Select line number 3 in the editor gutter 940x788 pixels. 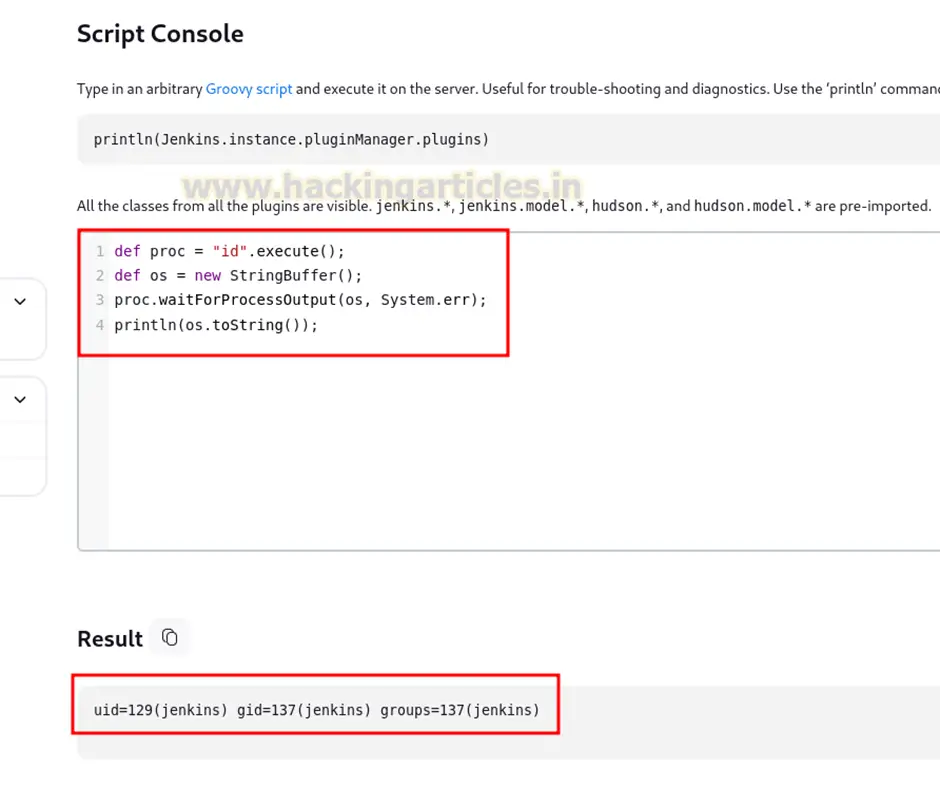[x=100, y=300]
